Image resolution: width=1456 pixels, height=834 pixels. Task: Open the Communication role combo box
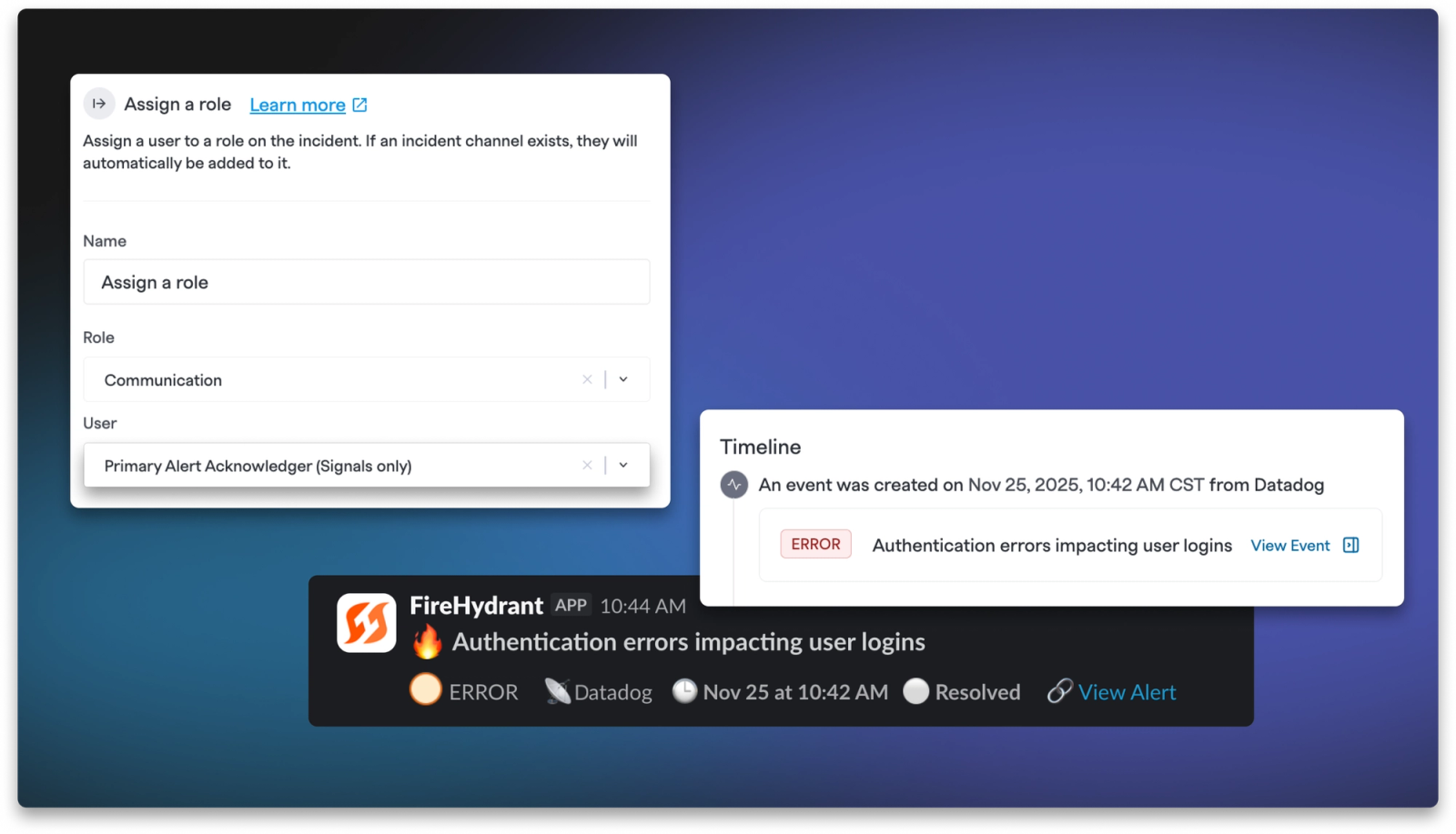coord(367,379)
